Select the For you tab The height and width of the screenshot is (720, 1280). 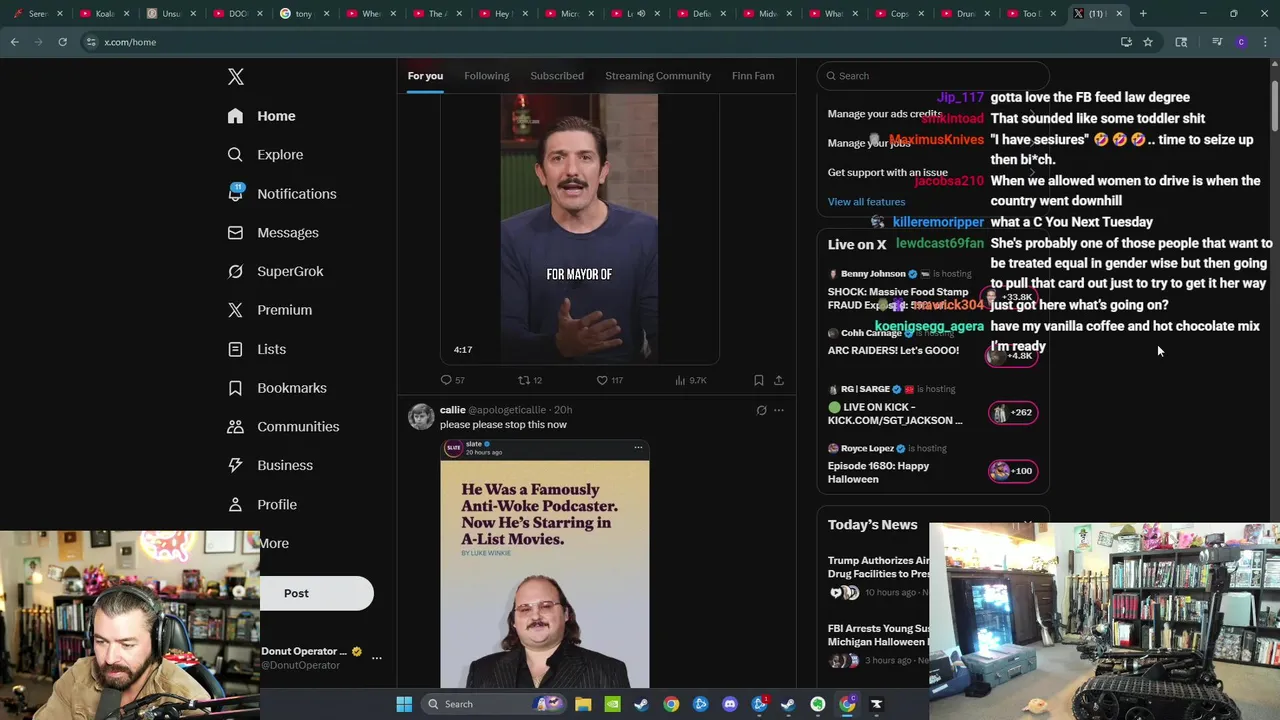point(425,76)
